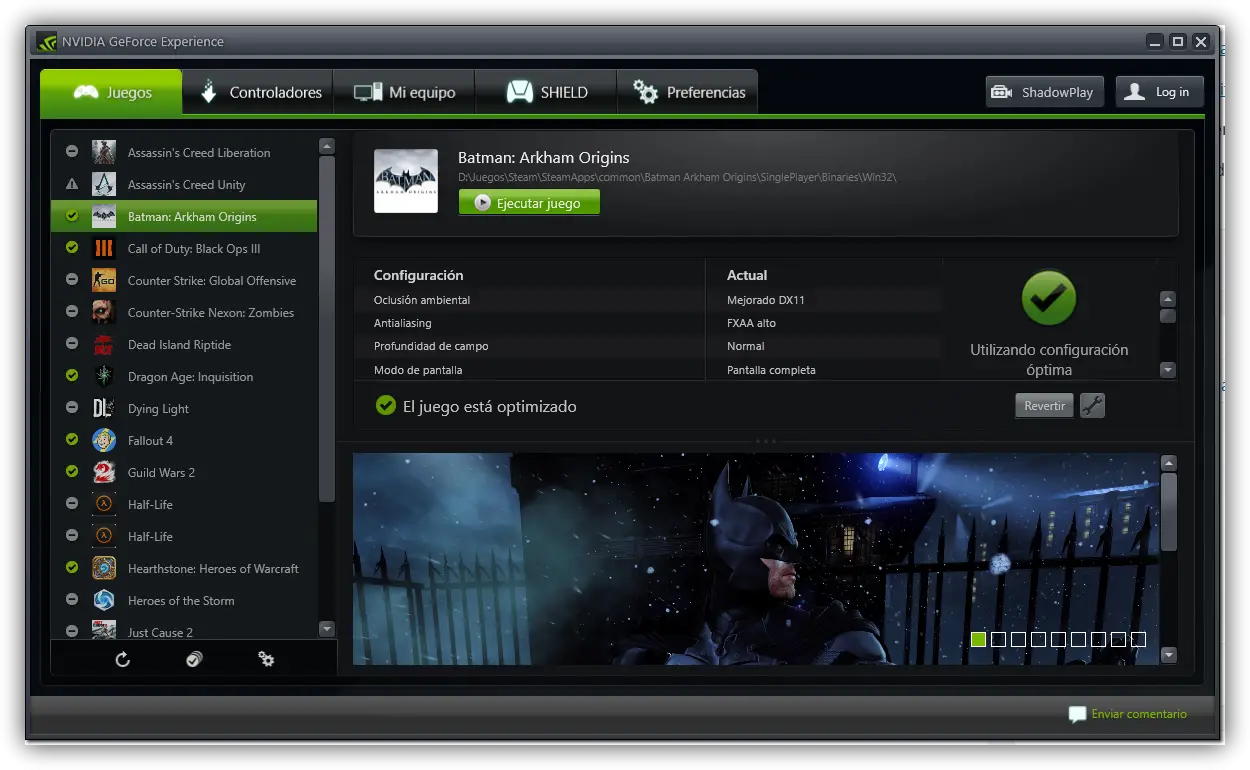Click the game list scroll up arrow

327,146
